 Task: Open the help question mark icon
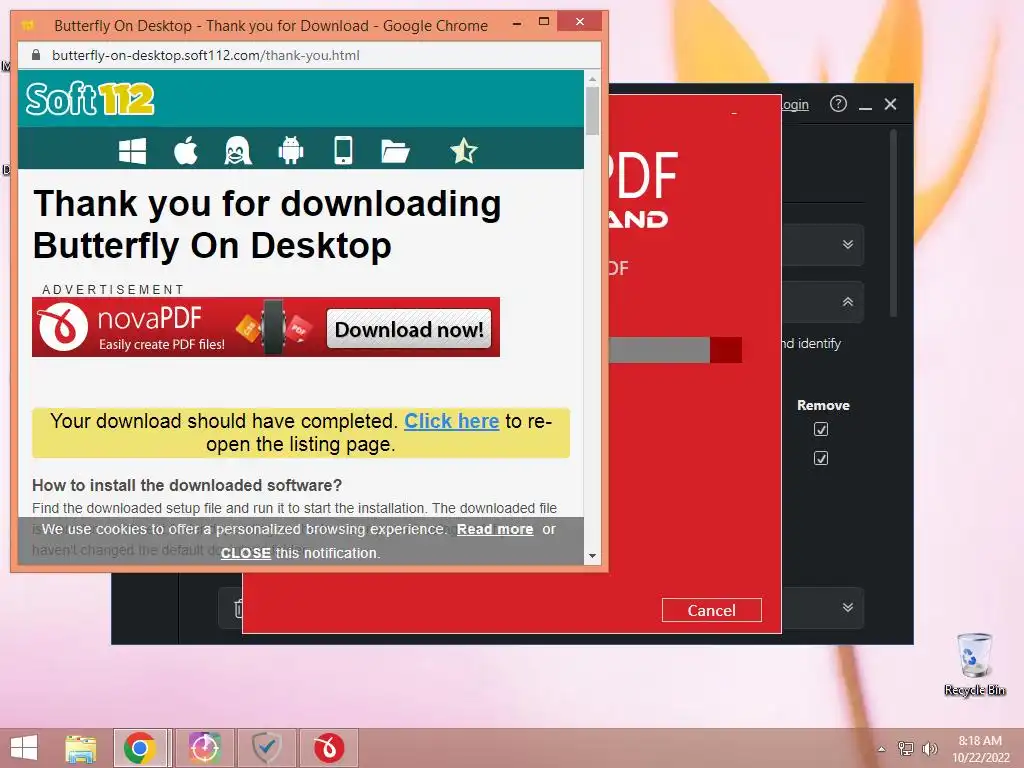838,104
